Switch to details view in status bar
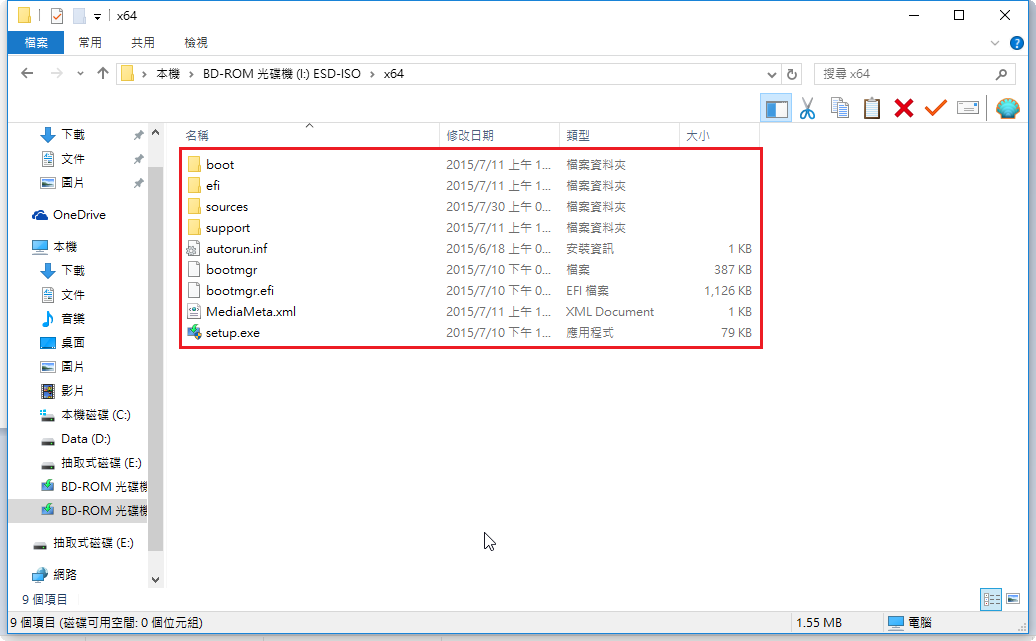This screenshot has width=1036, height=641. pyautogui.click(x=992, y=599)
